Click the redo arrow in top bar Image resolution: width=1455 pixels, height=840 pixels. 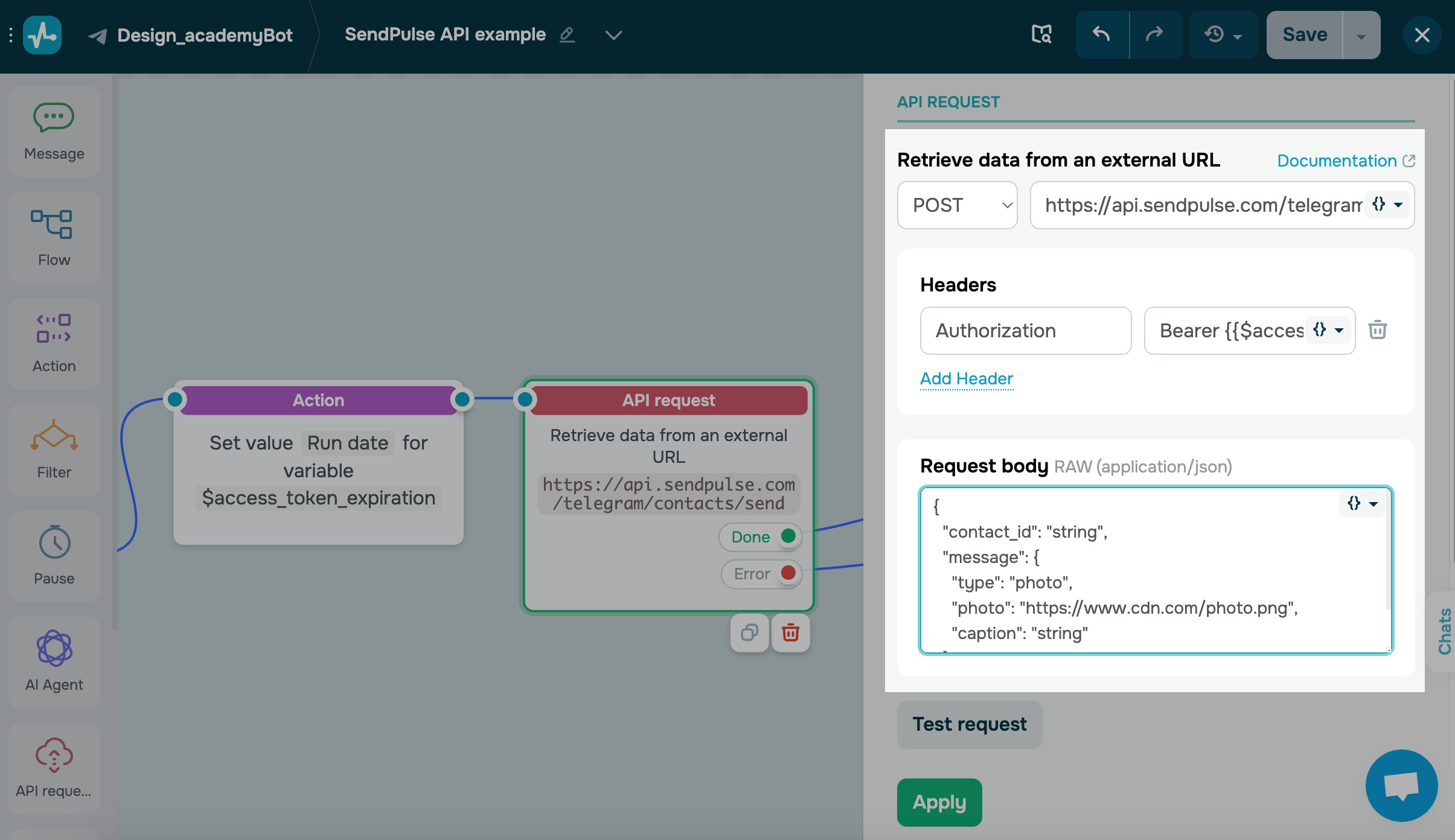1154,35
